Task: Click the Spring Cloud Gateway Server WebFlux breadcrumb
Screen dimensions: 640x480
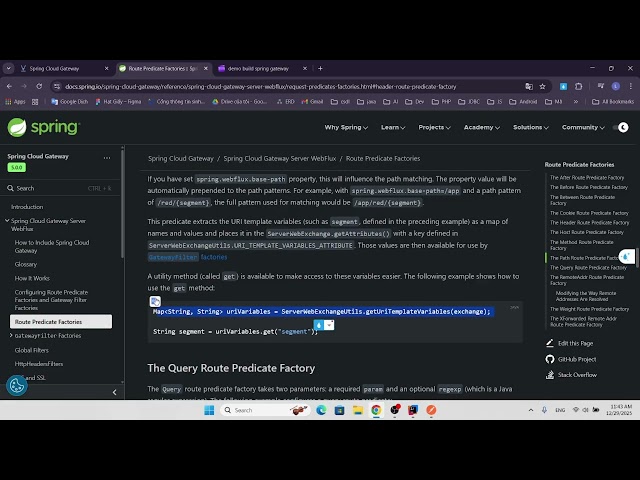Action: (280, 158)
